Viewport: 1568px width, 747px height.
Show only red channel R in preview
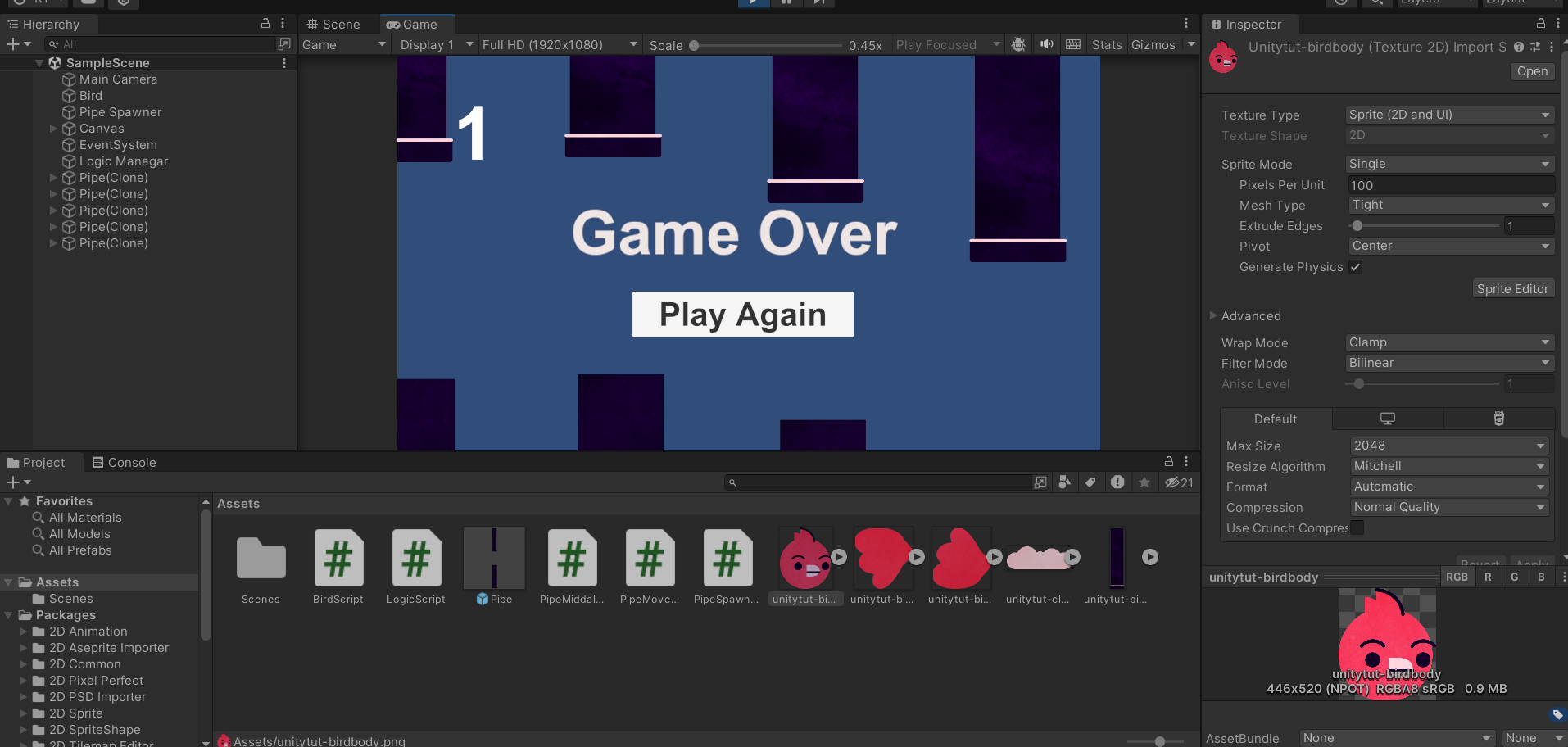coord(1488,577)
